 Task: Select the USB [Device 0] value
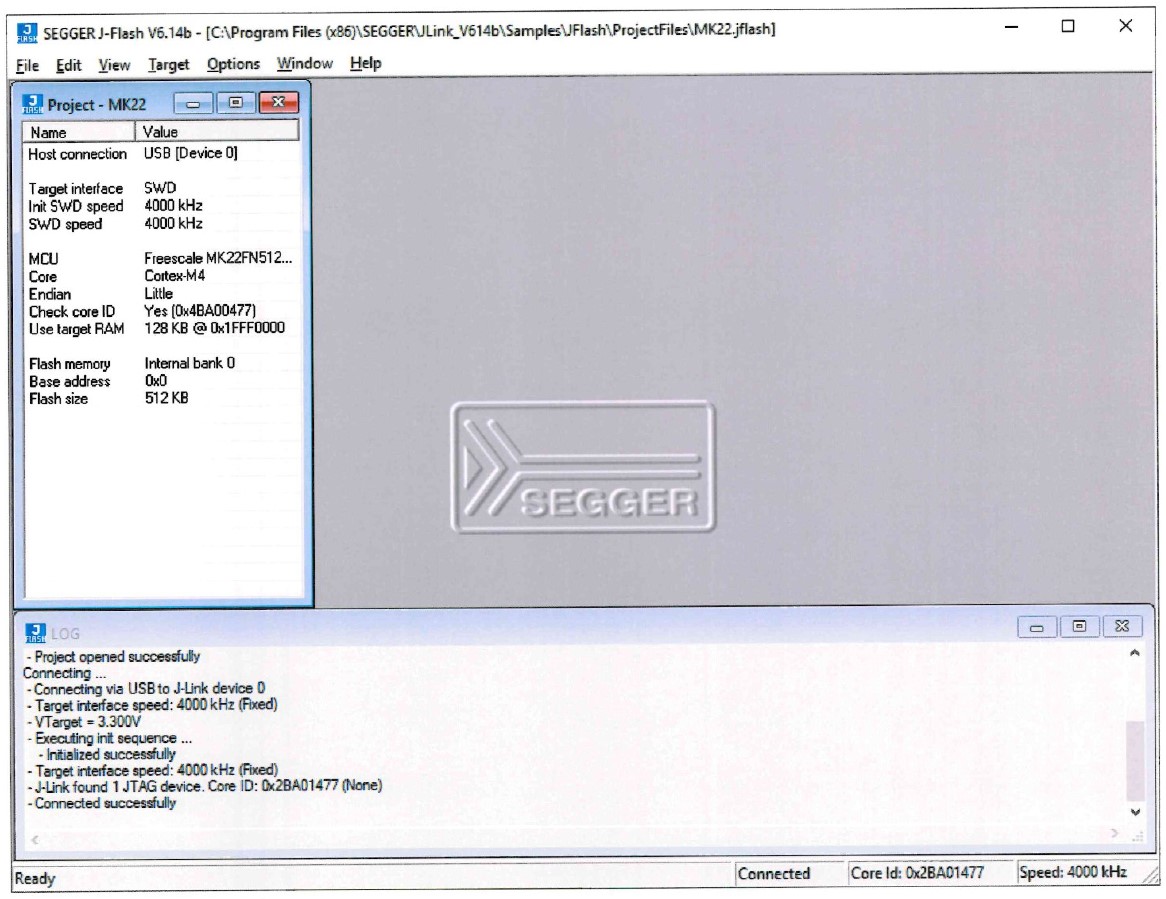coord(190,153)
